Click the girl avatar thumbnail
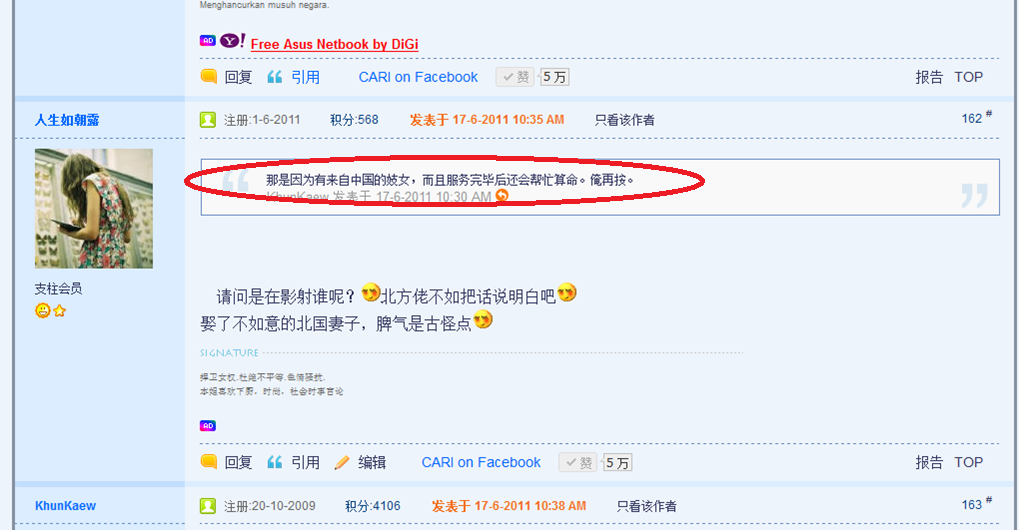 coord(94,208)
